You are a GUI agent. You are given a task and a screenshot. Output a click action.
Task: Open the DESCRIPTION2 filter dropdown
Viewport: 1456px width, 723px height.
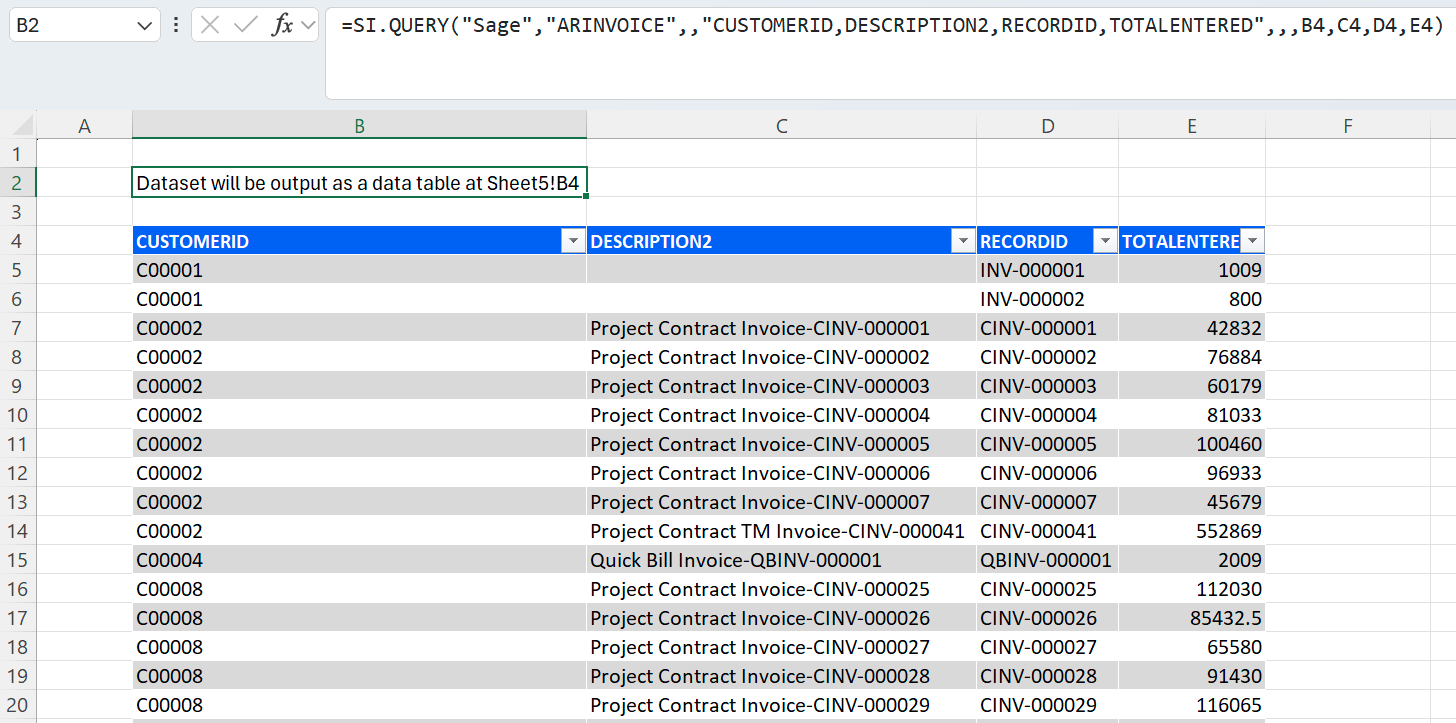coord(963,241)
